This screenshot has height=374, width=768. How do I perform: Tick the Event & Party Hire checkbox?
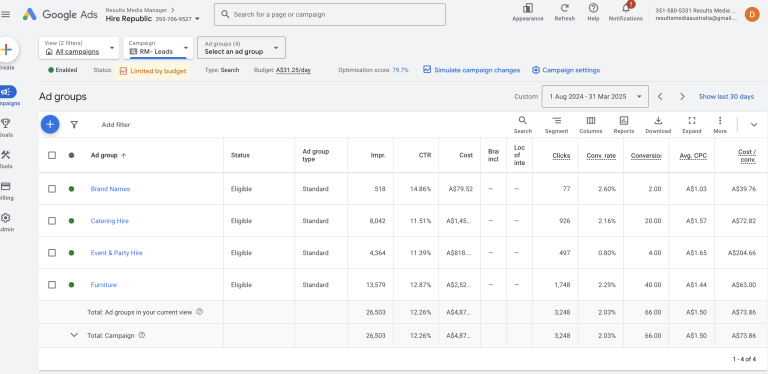(52, 253)
